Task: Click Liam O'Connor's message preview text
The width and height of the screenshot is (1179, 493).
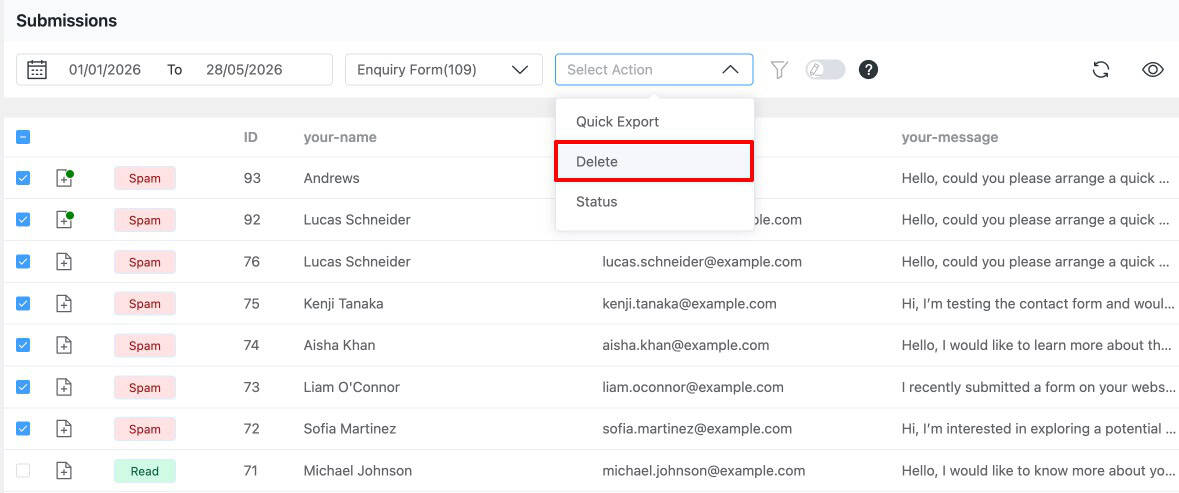Action: [1036, 388]
